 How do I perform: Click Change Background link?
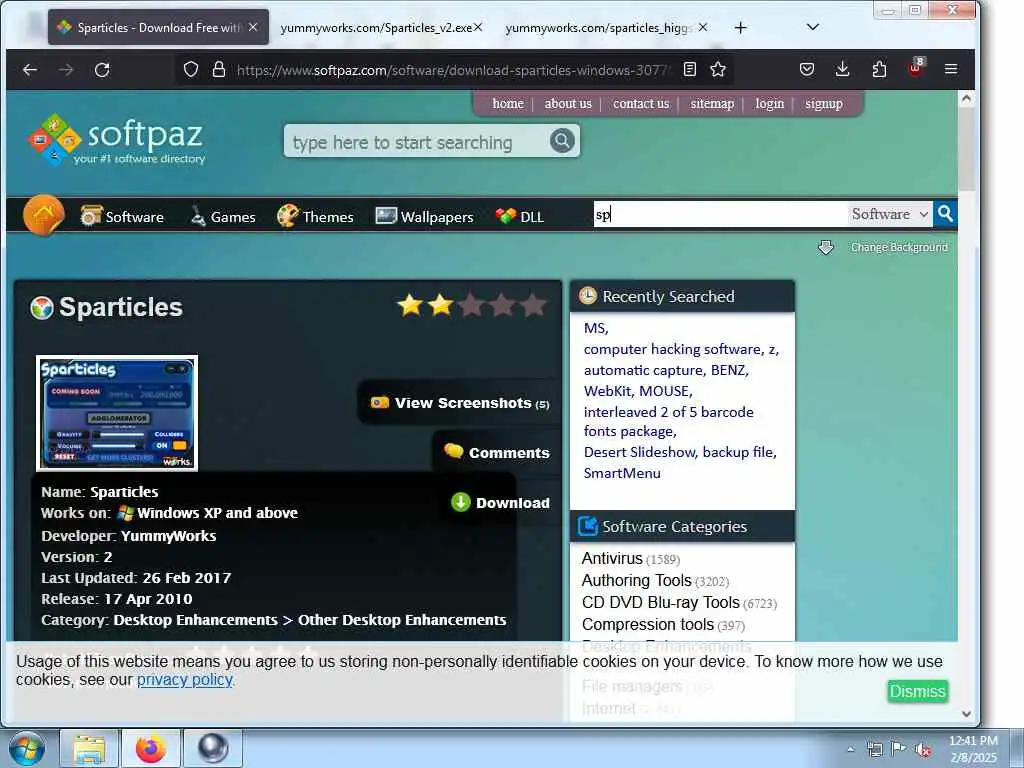coord(899,248)
